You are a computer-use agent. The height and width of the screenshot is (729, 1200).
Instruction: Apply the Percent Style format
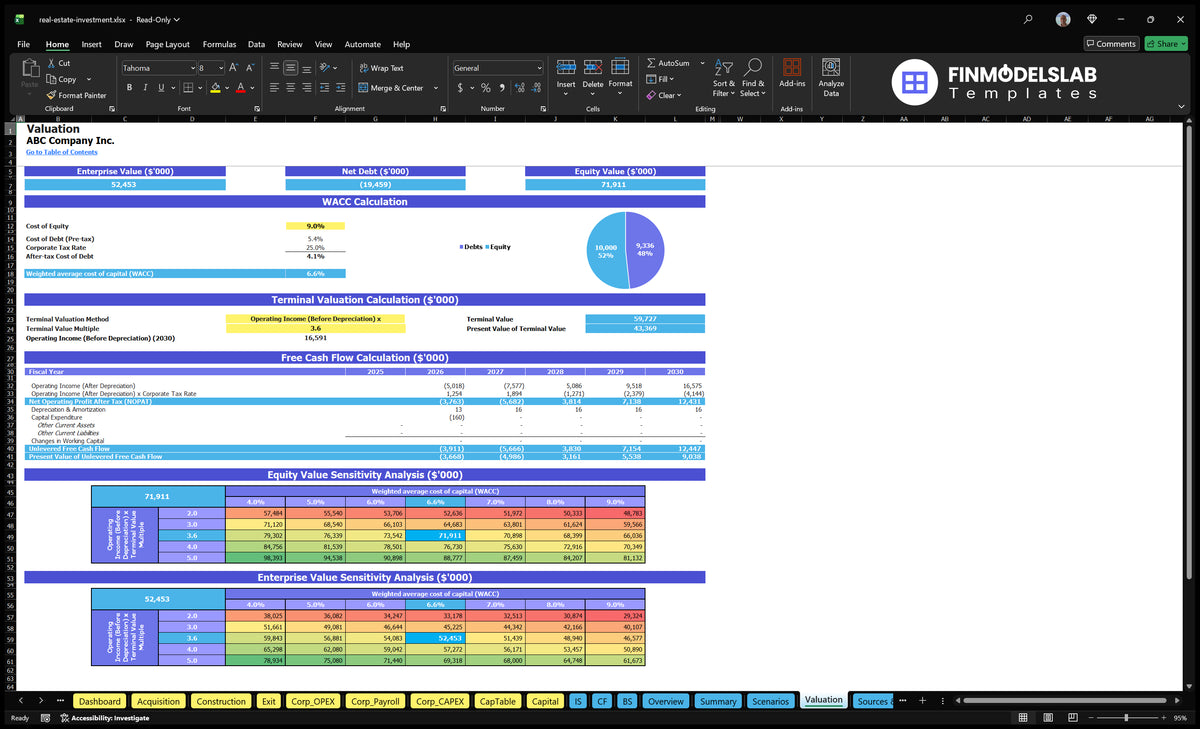[x=486, y=88]
